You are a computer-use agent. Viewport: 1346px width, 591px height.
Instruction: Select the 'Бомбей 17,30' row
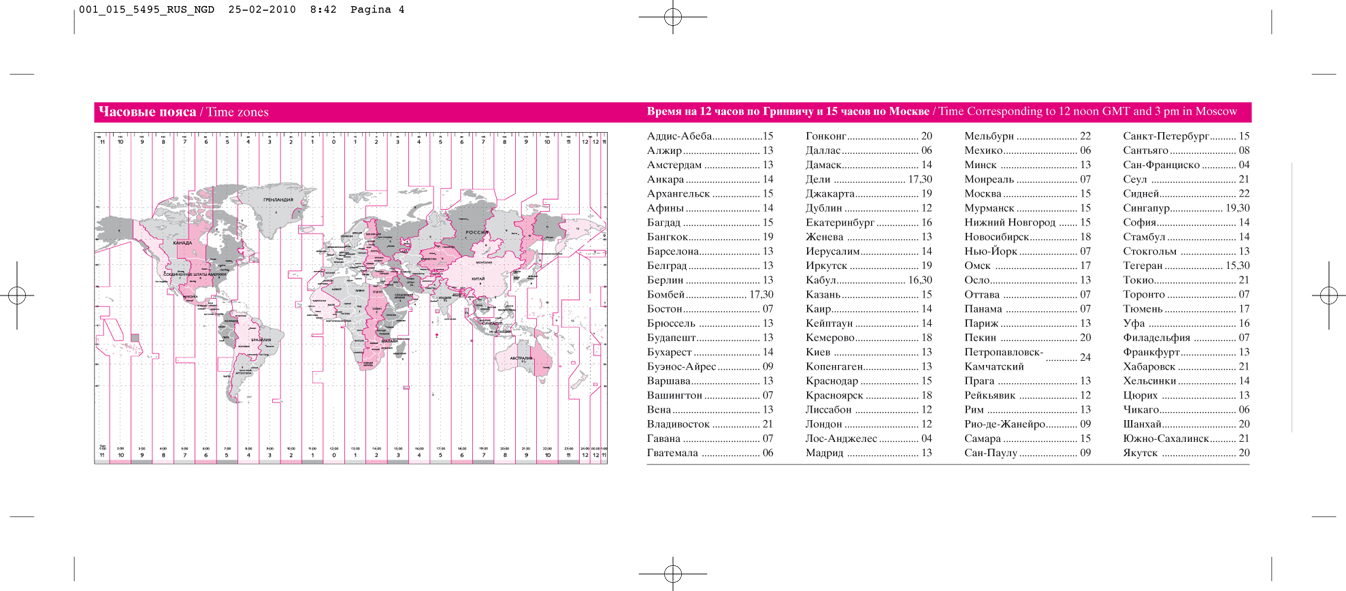pyautogui.click(x=710, y=295)
